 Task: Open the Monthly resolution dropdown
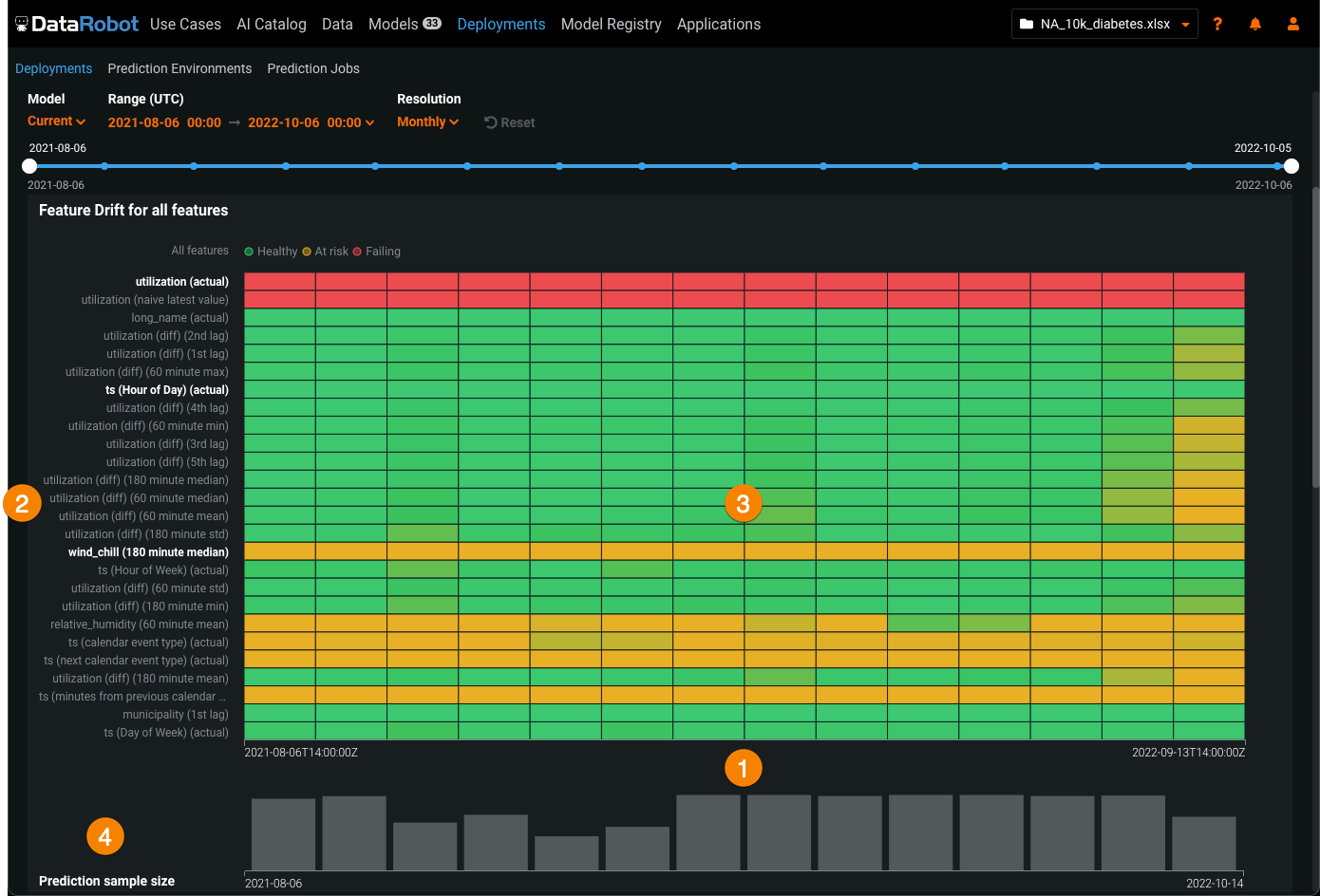point(428,122)
